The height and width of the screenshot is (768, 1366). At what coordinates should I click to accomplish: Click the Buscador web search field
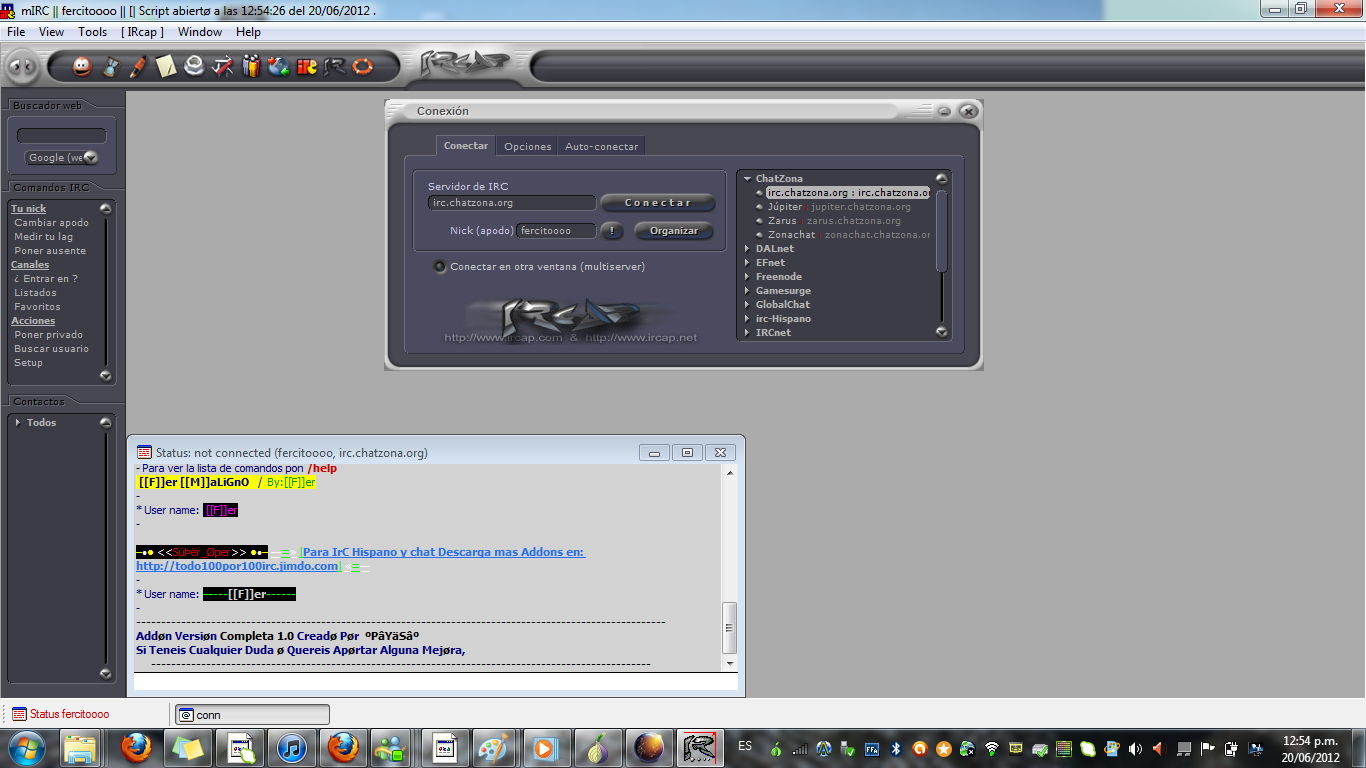pos(61,135)
